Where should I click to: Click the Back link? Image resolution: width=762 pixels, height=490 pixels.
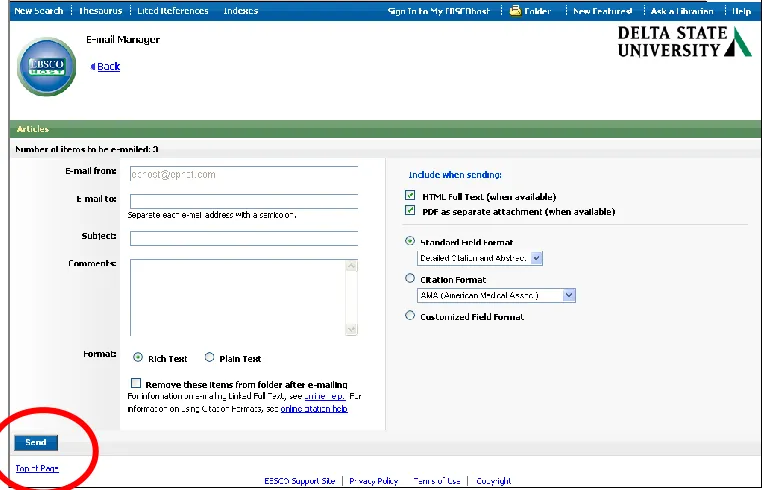pos(108,67)
